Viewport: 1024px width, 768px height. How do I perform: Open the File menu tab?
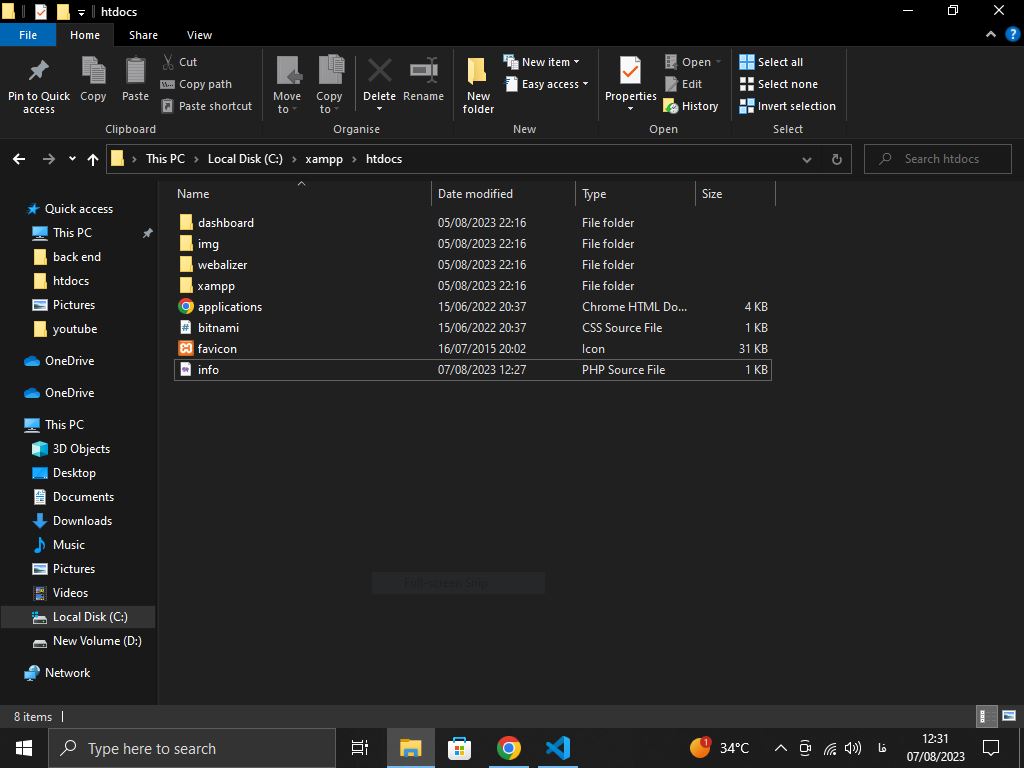[x=28, y=35]
